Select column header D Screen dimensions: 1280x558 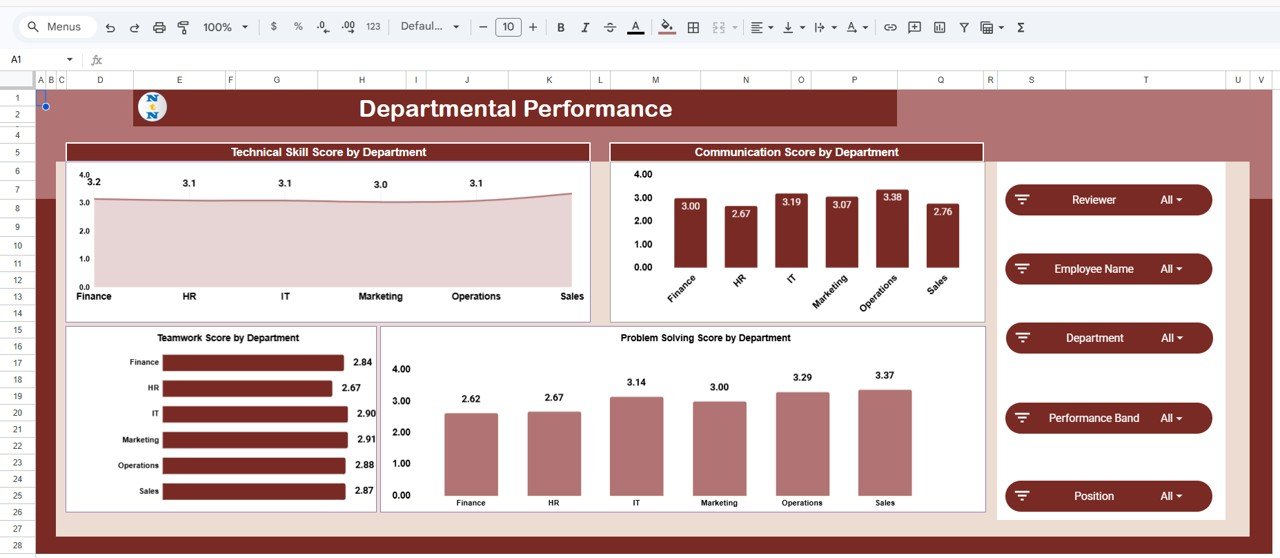[x=100, y=79]
